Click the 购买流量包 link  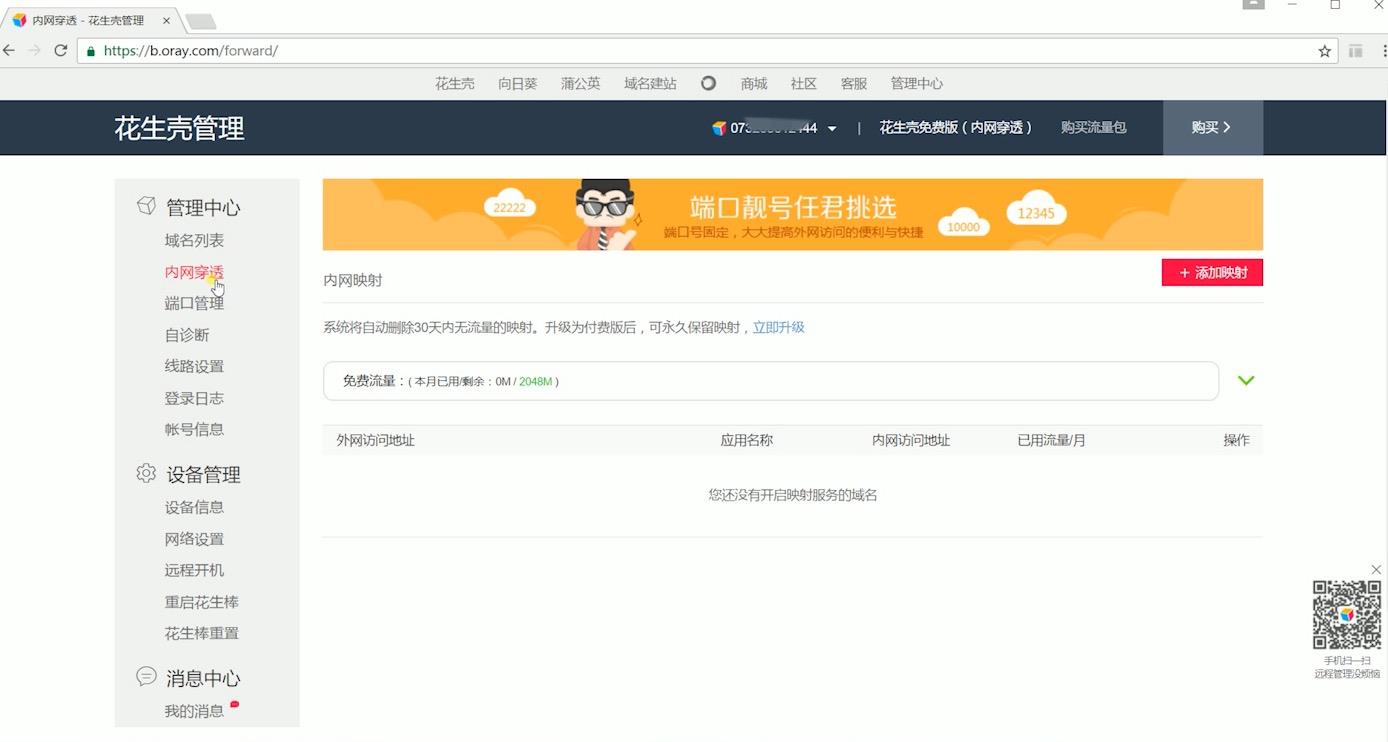pos(1093,128)
